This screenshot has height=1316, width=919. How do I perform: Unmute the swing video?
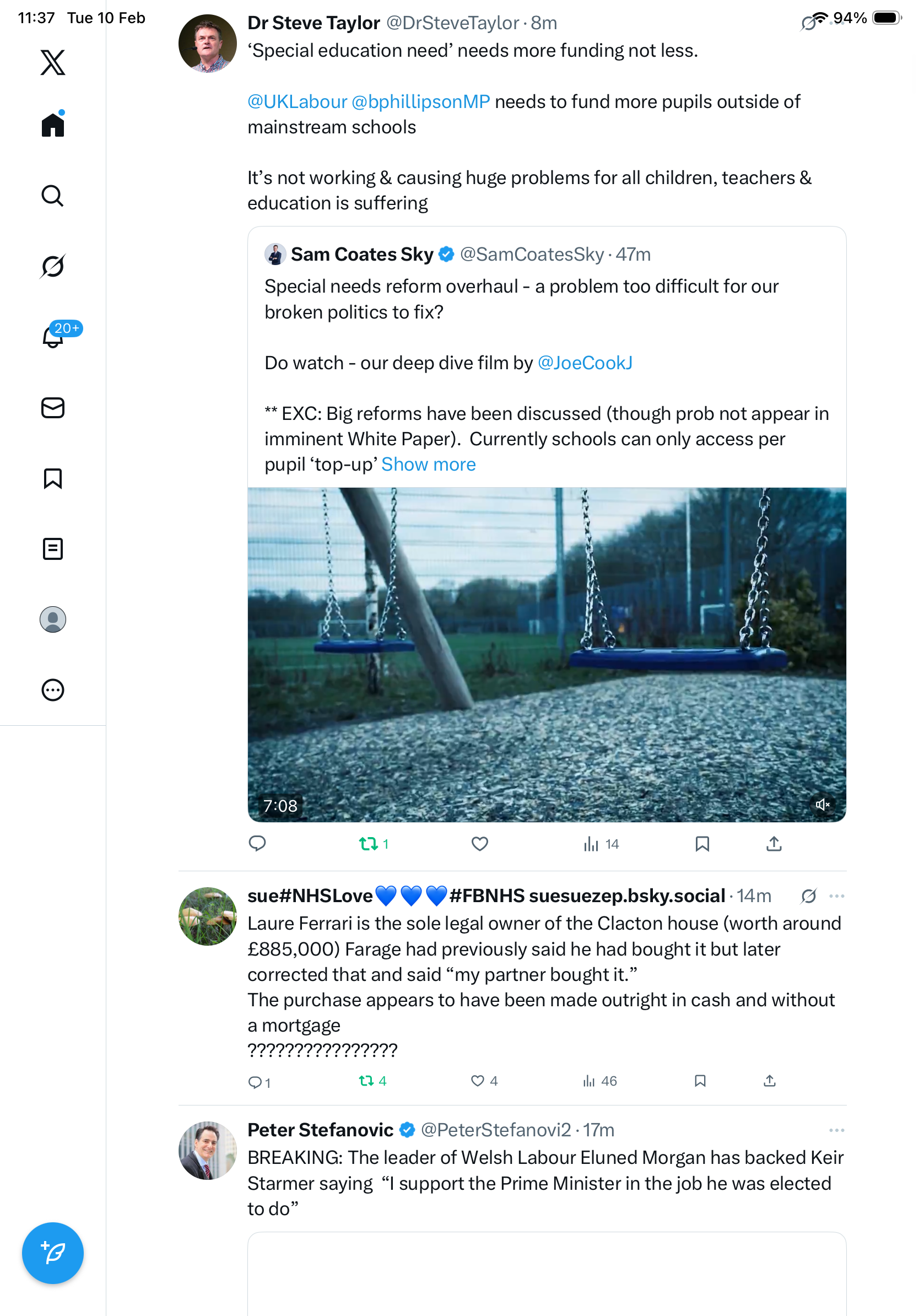tap(822, 805)
